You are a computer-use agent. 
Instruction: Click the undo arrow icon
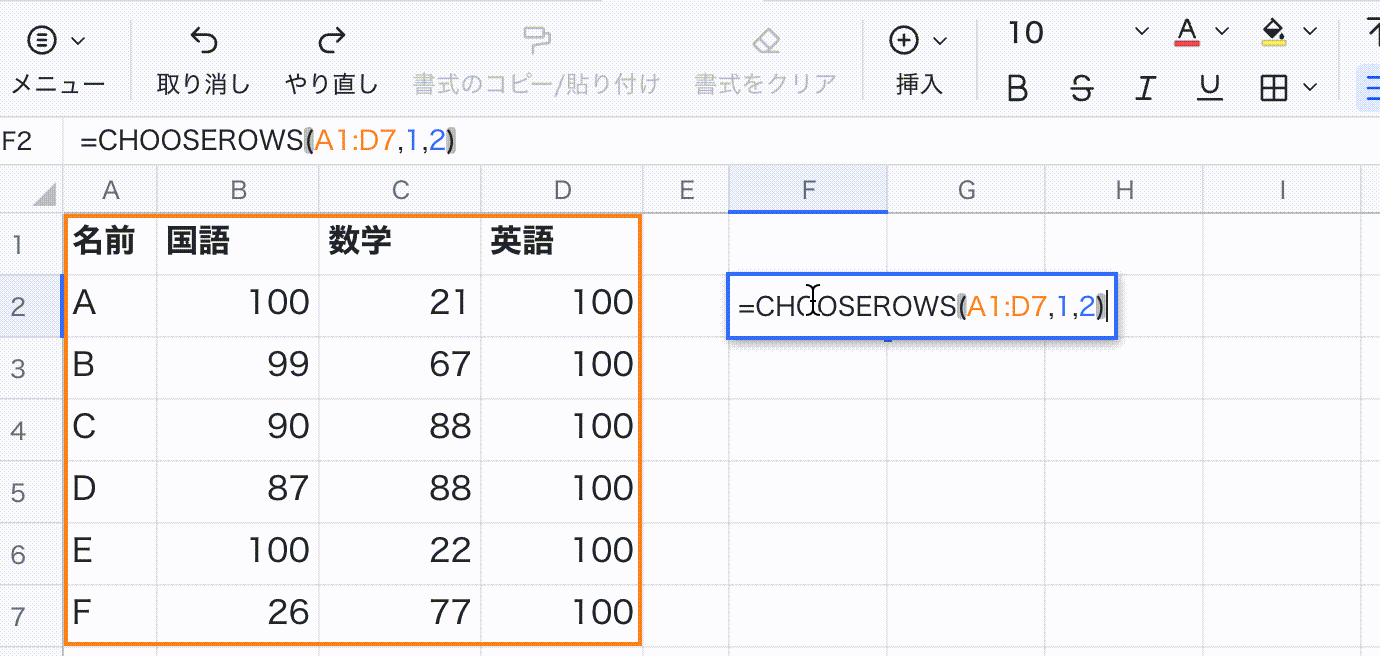coord(204,40)
